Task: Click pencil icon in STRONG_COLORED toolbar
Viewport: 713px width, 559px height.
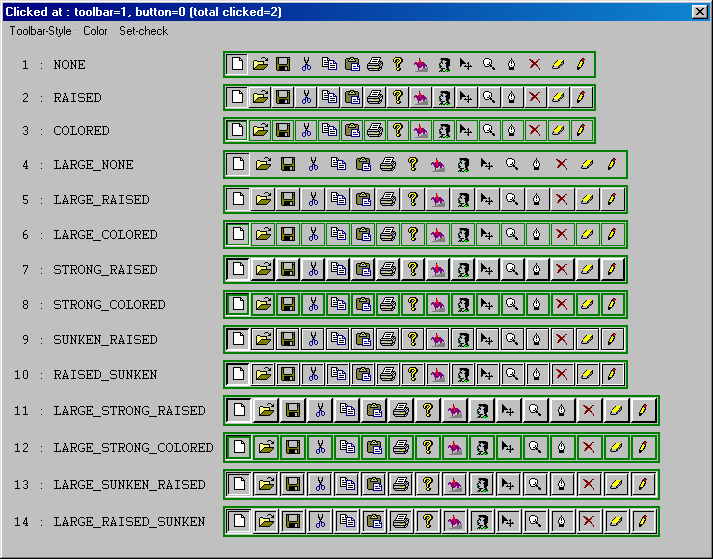Action: coord(612,304)
